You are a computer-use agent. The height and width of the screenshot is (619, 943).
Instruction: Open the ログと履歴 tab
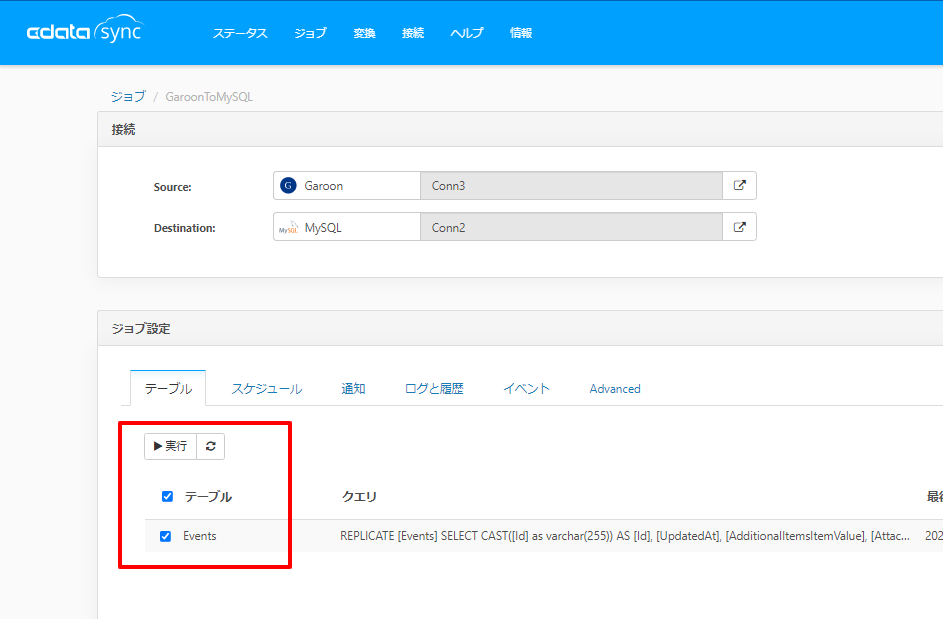point(434,389)
